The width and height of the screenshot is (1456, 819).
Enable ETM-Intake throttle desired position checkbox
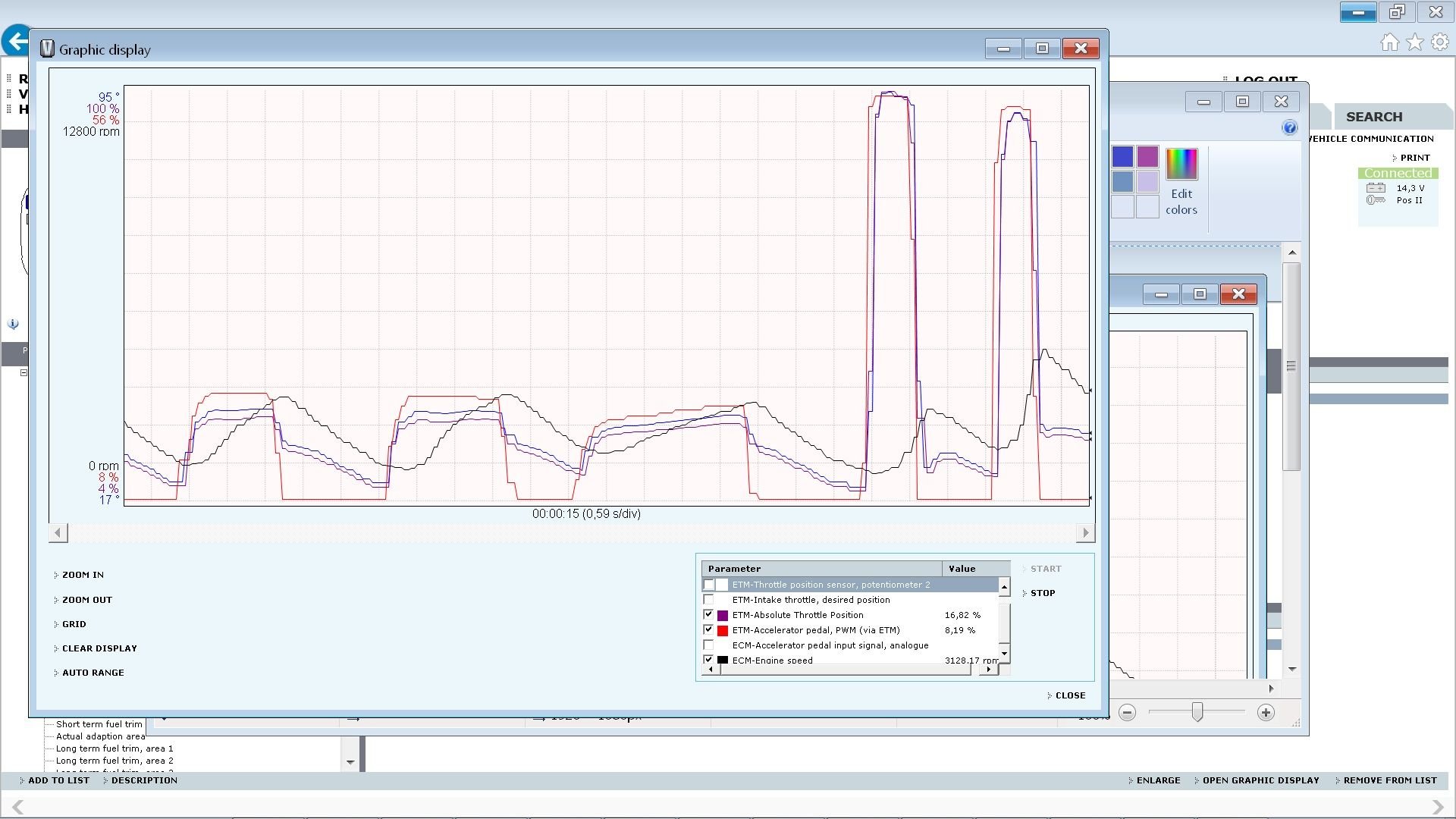(x=708, y=600)
